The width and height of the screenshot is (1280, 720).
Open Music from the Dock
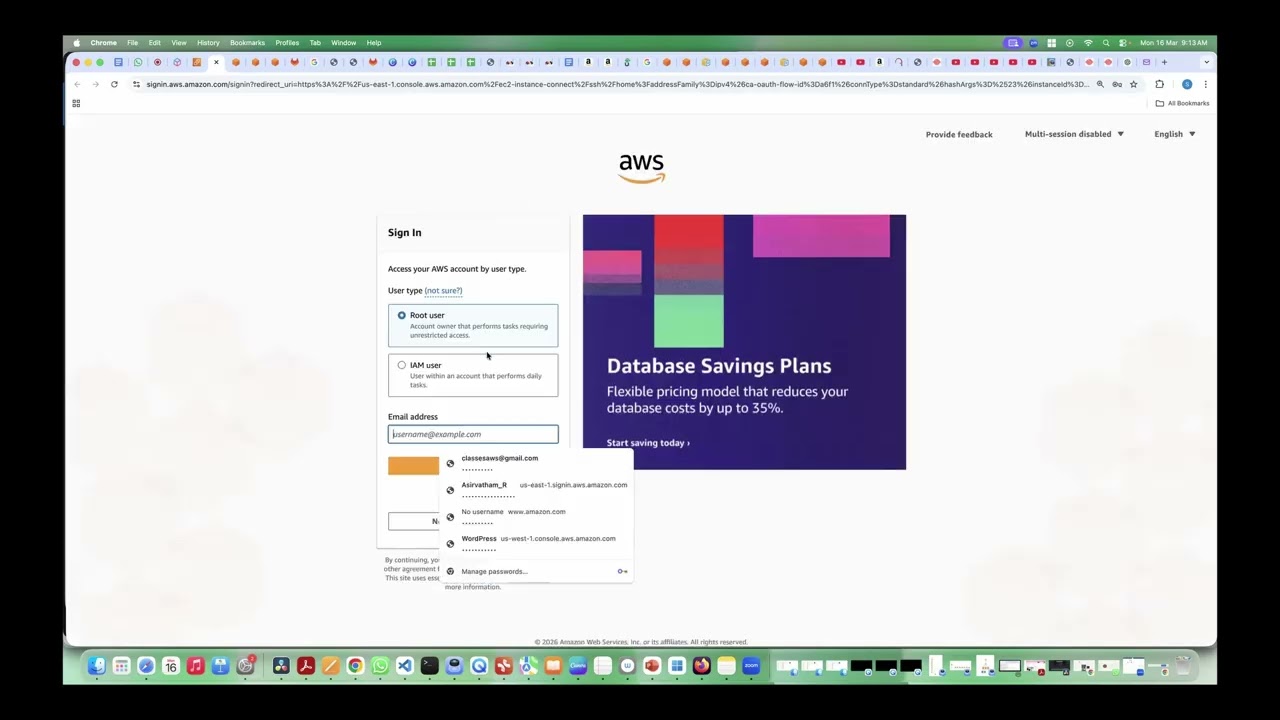[196, 666]
